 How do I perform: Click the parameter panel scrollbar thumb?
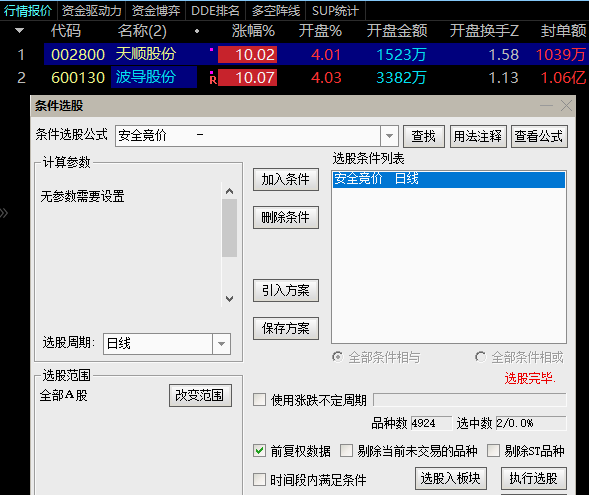[x=230, y=228]
